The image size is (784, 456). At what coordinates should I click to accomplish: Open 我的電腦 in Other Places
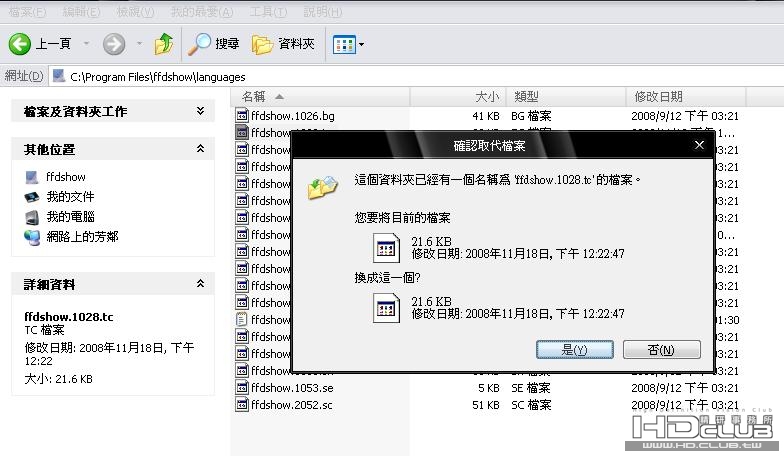(70, 216)
